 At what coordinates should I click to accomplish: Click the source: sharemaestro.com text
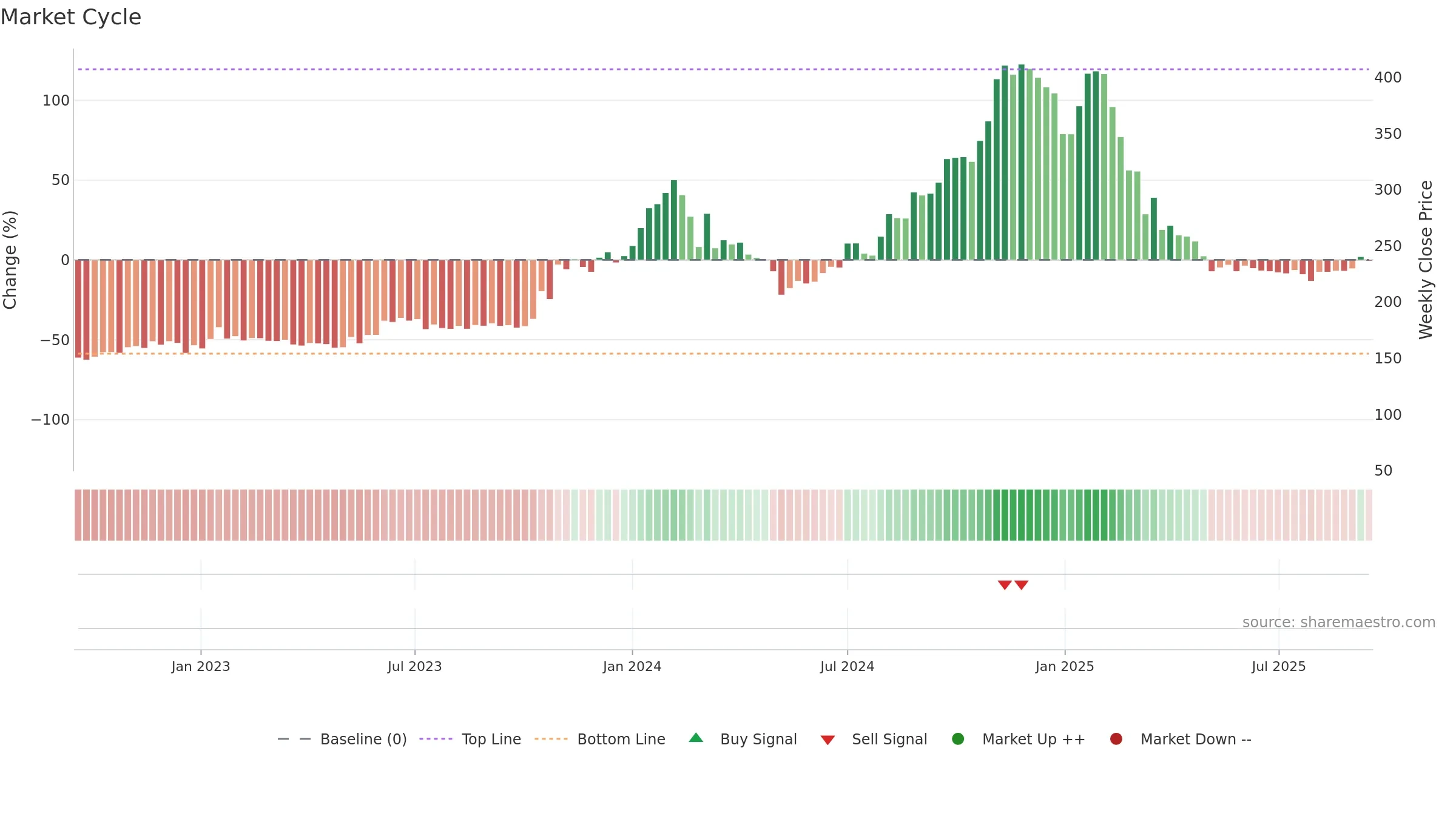tap(1338, 622)
